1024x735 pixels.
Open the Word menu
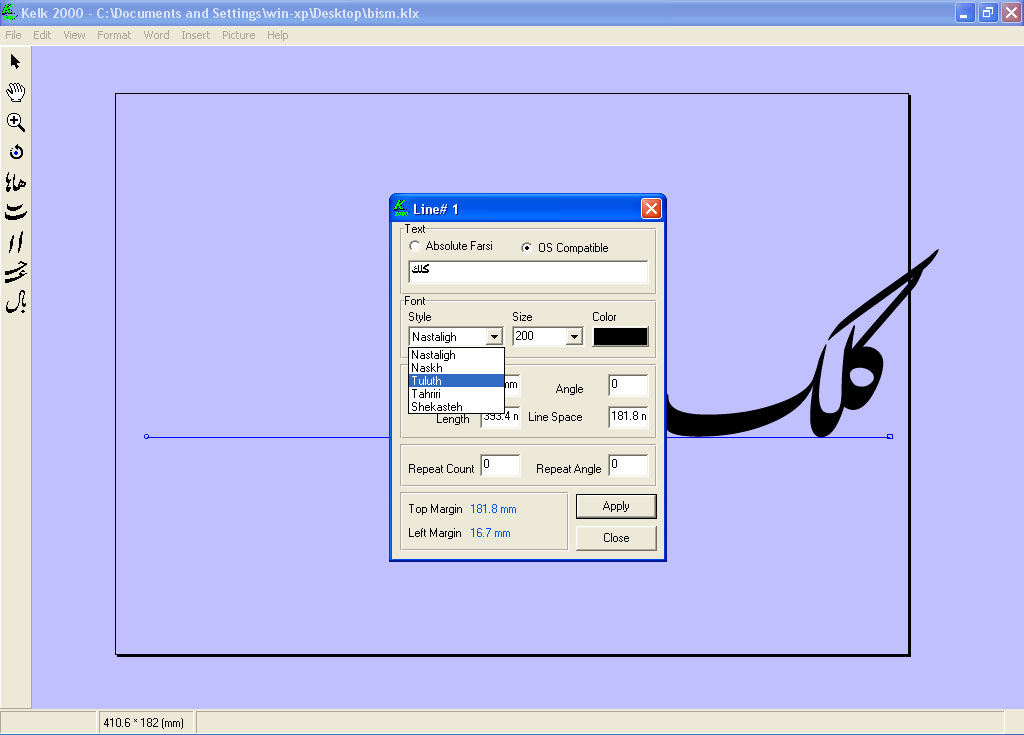click(x=157, y=35)
